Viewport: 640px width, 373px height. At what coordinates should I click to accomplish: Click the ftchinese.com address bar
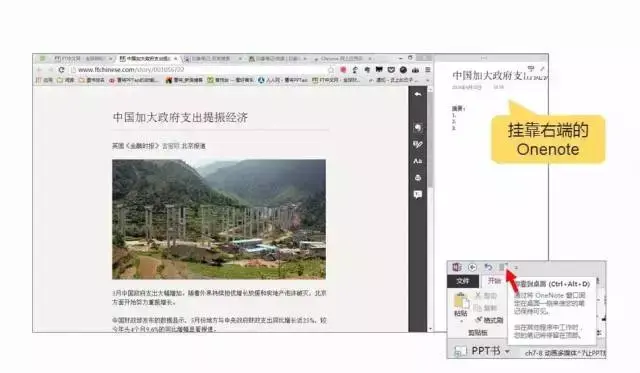200,70
